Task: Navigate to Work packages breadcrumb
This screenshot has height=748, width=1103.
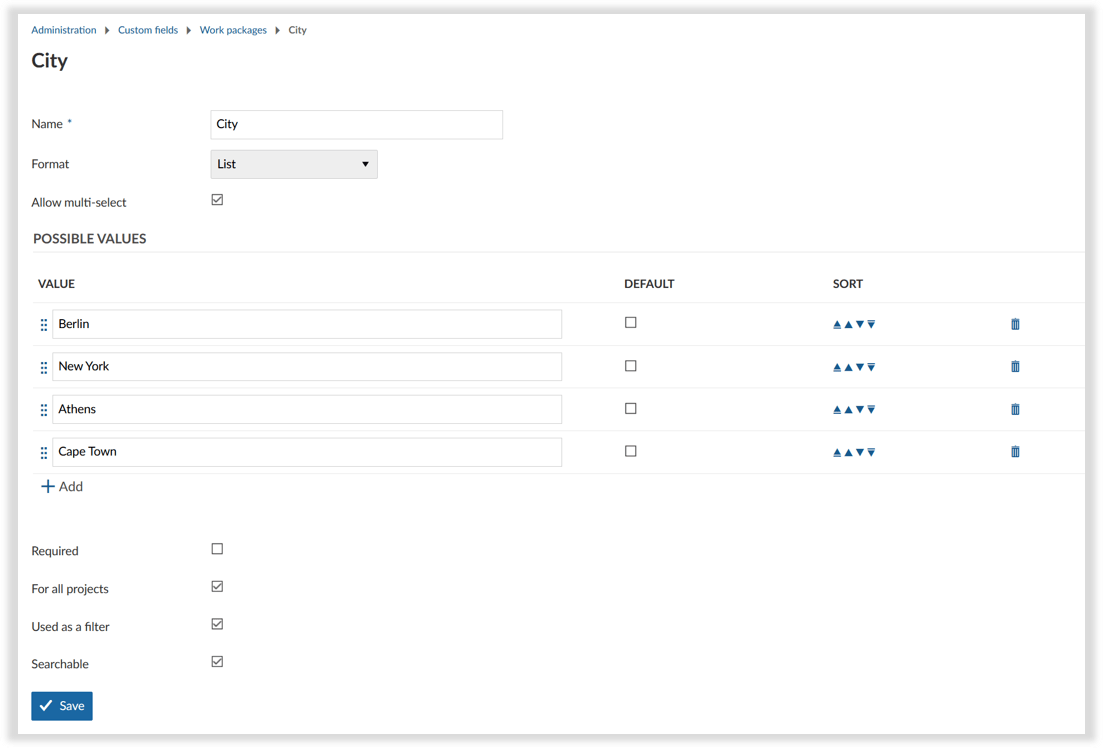Action: click(233, 30)
